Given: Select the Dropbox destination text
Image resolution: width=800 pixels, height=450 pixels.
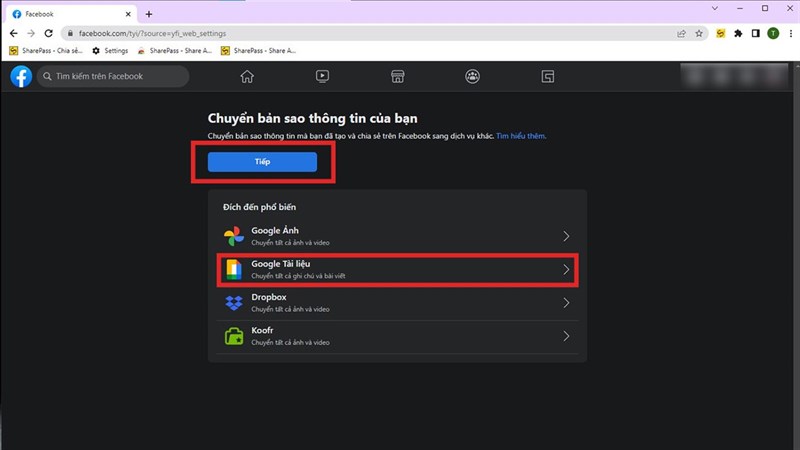Looking at the screenshot, I should coord(269,297).
